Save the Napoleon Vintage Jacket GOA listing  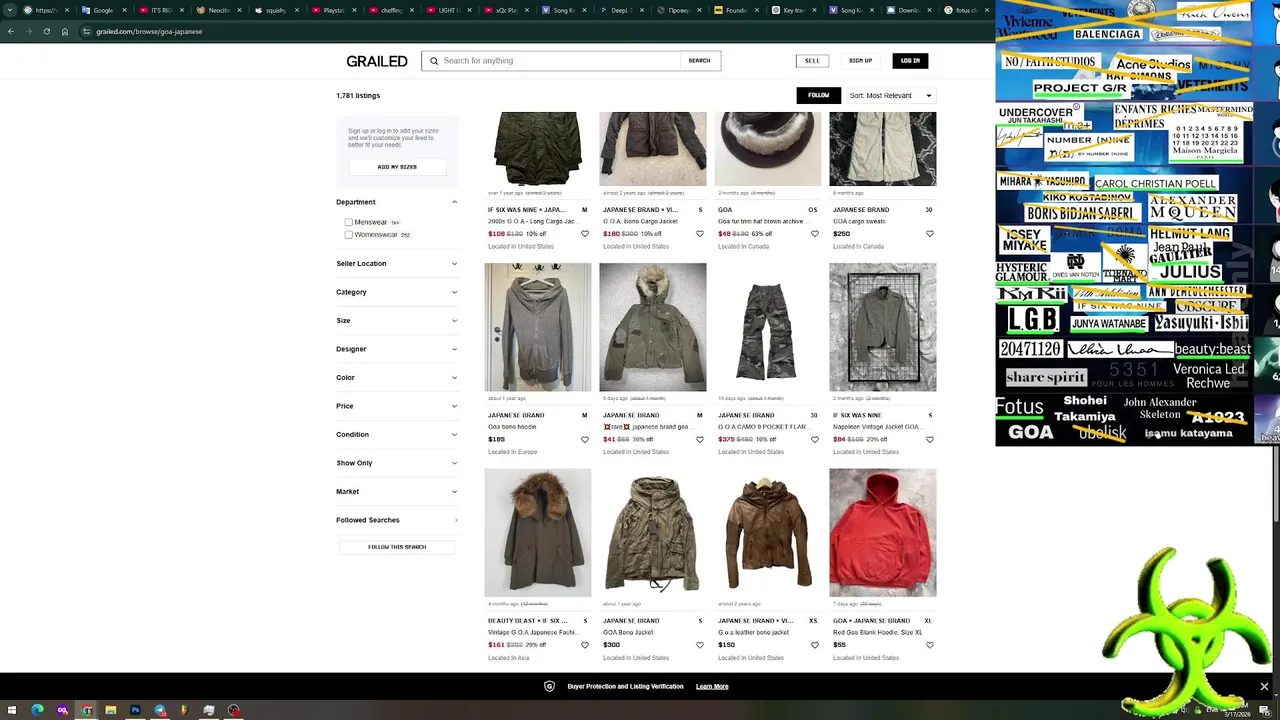[x=930, y=439]
